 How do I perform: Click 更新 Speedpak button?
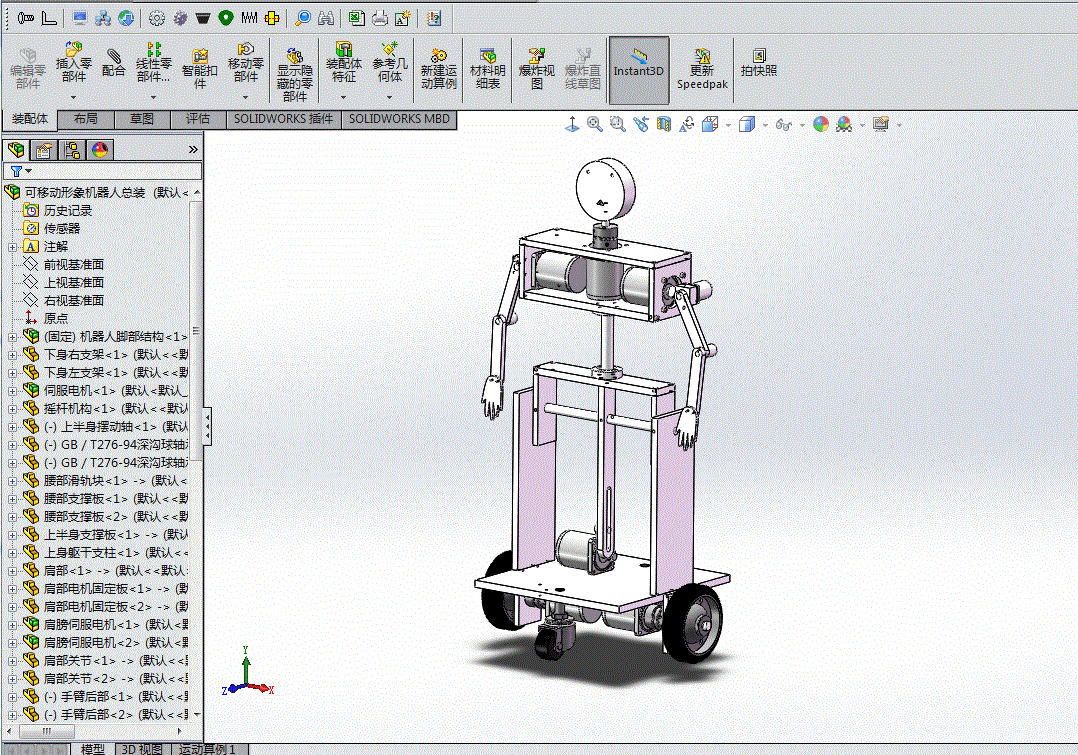(702, 69)
